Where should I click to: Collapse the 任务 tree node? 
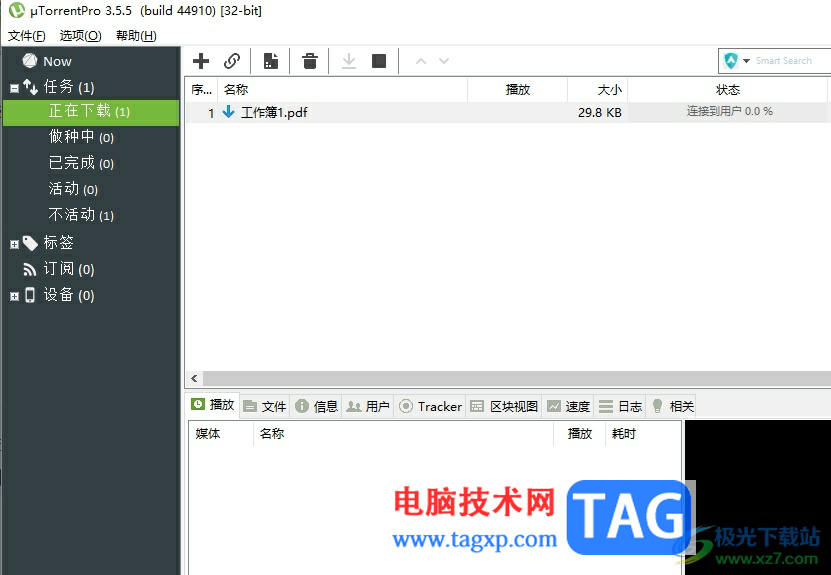[x=14, y=88]
